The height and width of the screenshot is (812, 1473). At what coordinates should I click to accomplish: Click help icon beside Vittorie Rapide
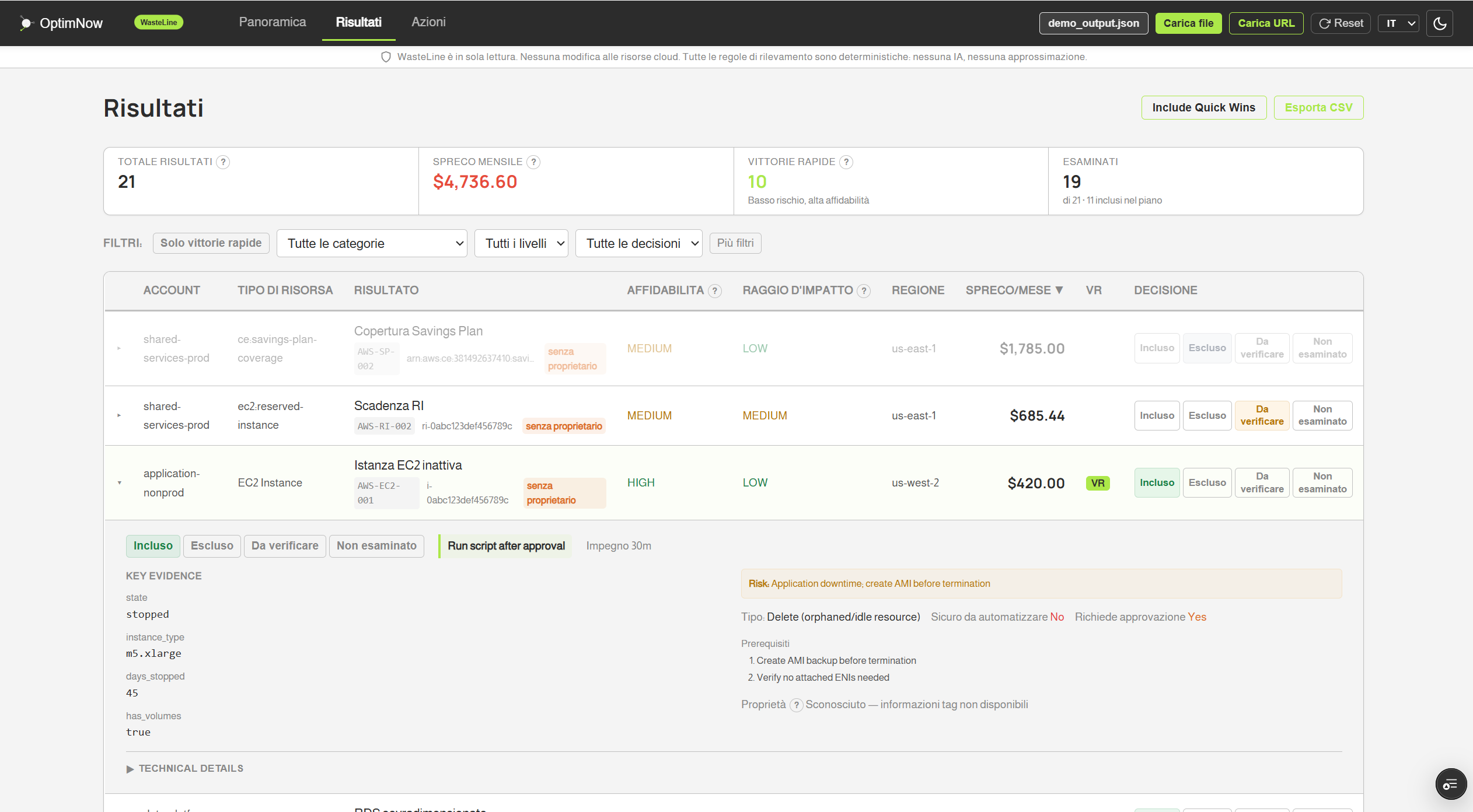pyautogui.click(x=846, y=162)
